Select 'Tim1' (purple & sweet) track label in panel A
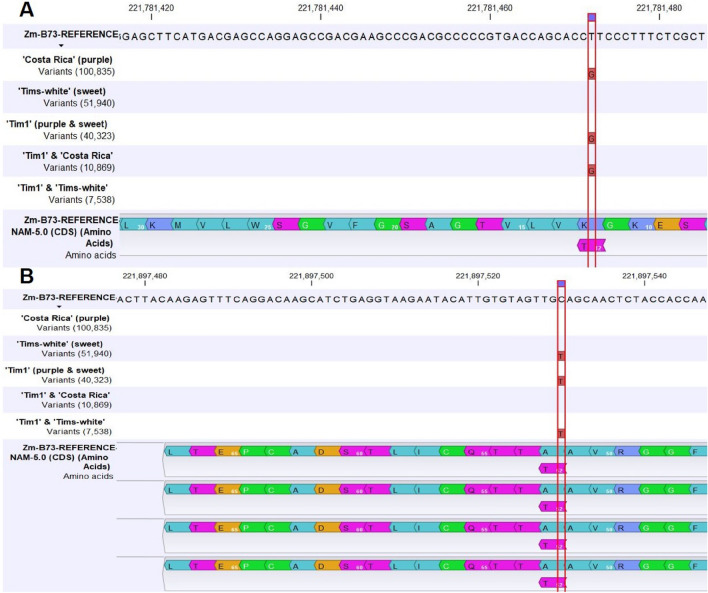 57,124
